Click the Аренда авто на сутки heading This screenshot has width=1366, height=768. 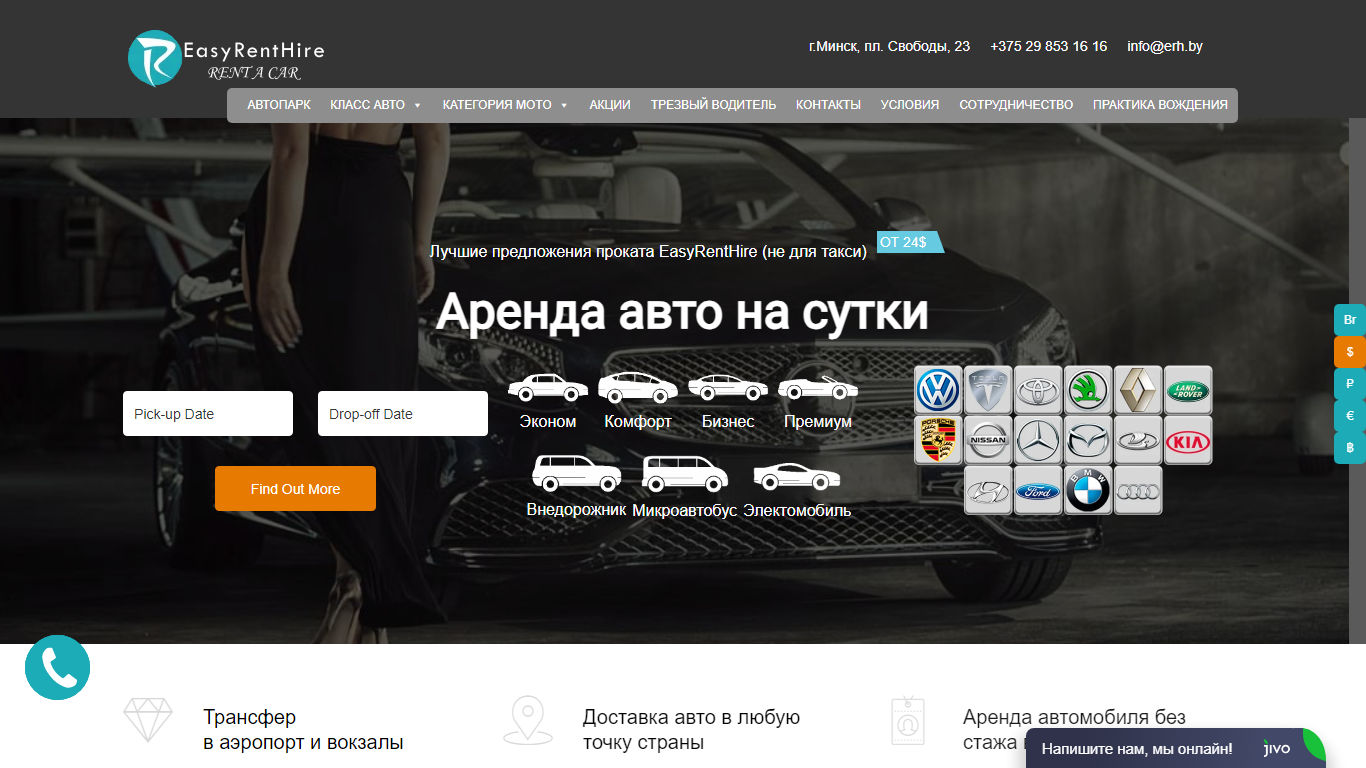pos(682,312)
